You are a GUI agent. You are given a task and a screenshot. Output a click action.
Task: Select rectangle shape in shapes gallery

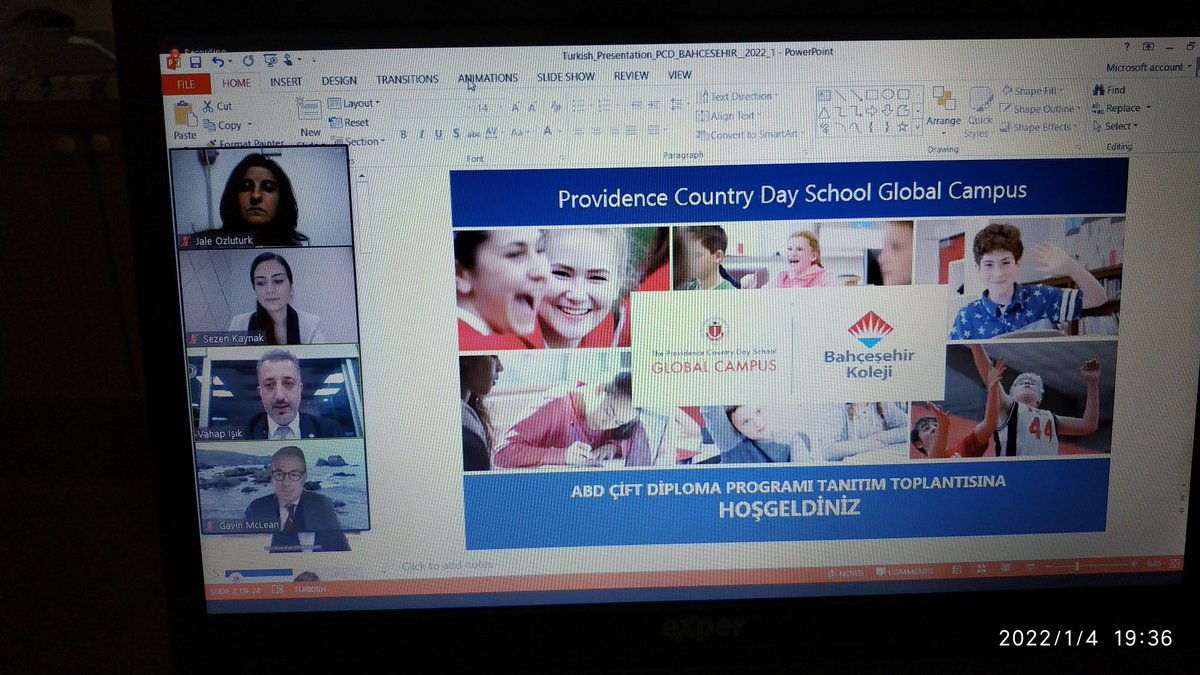[x=871, y=95]
